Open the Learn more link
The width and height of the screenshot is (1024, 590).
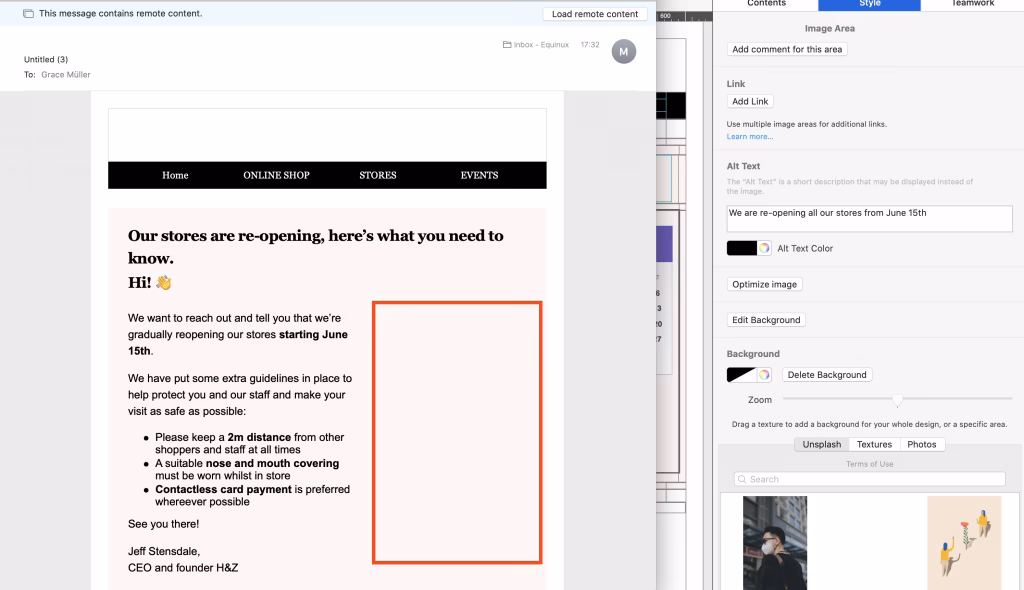[749, 136]
